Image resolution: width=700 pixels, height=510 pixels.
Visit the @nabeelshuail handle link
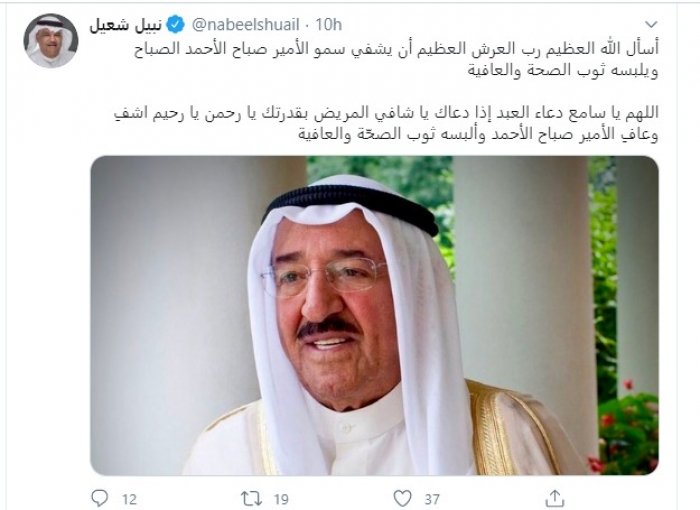coord(245,25)
